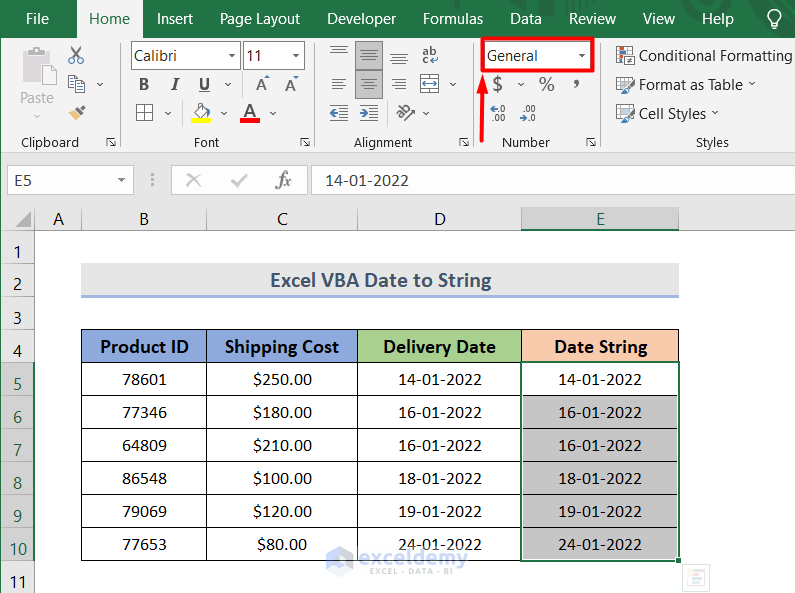This screenshot has height=593, width=795.
Task: Click Increase Decimal icon
Action: coord(497,113)
